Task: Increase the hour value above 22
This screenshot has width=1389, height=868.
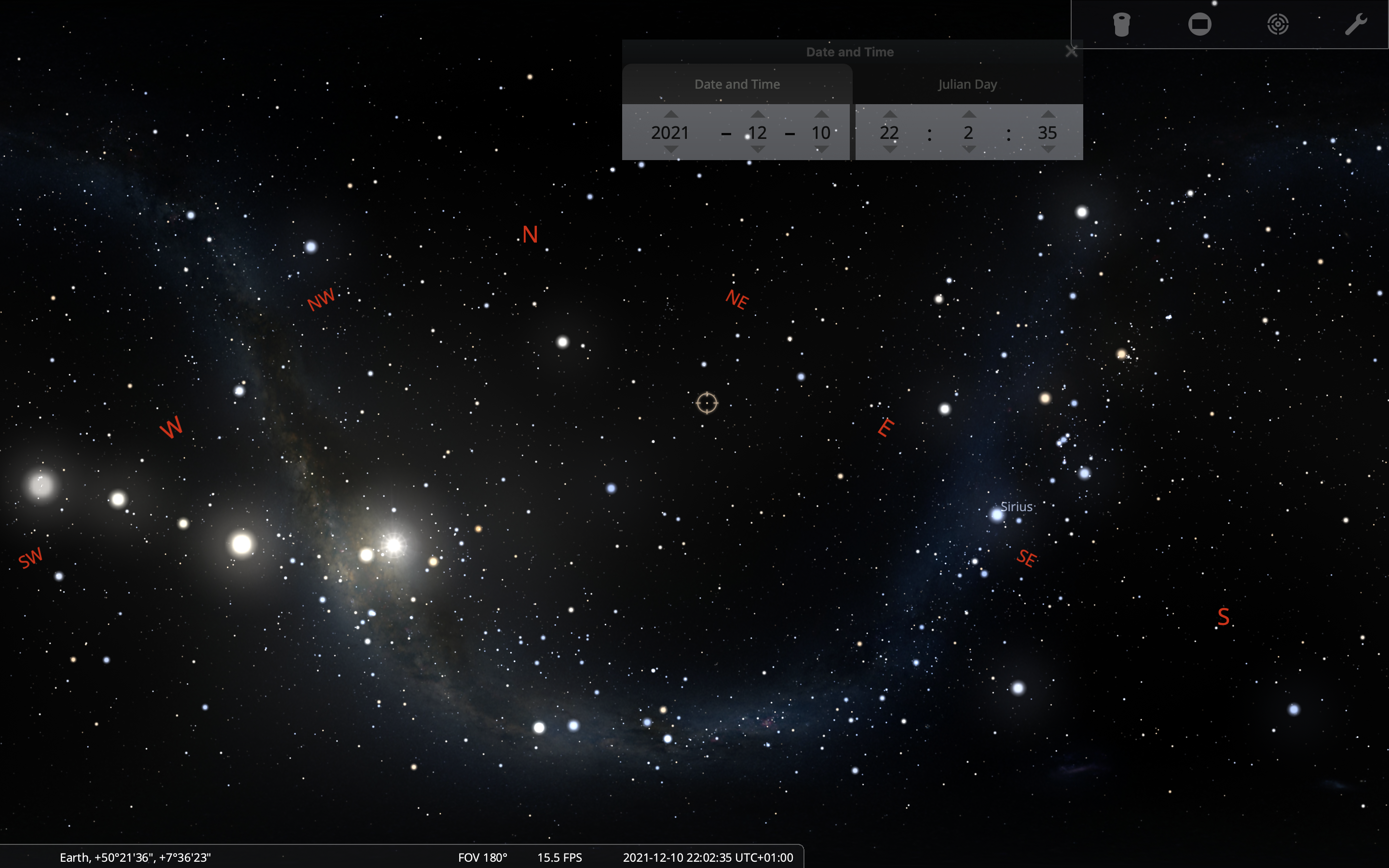Action: [890, 114]
